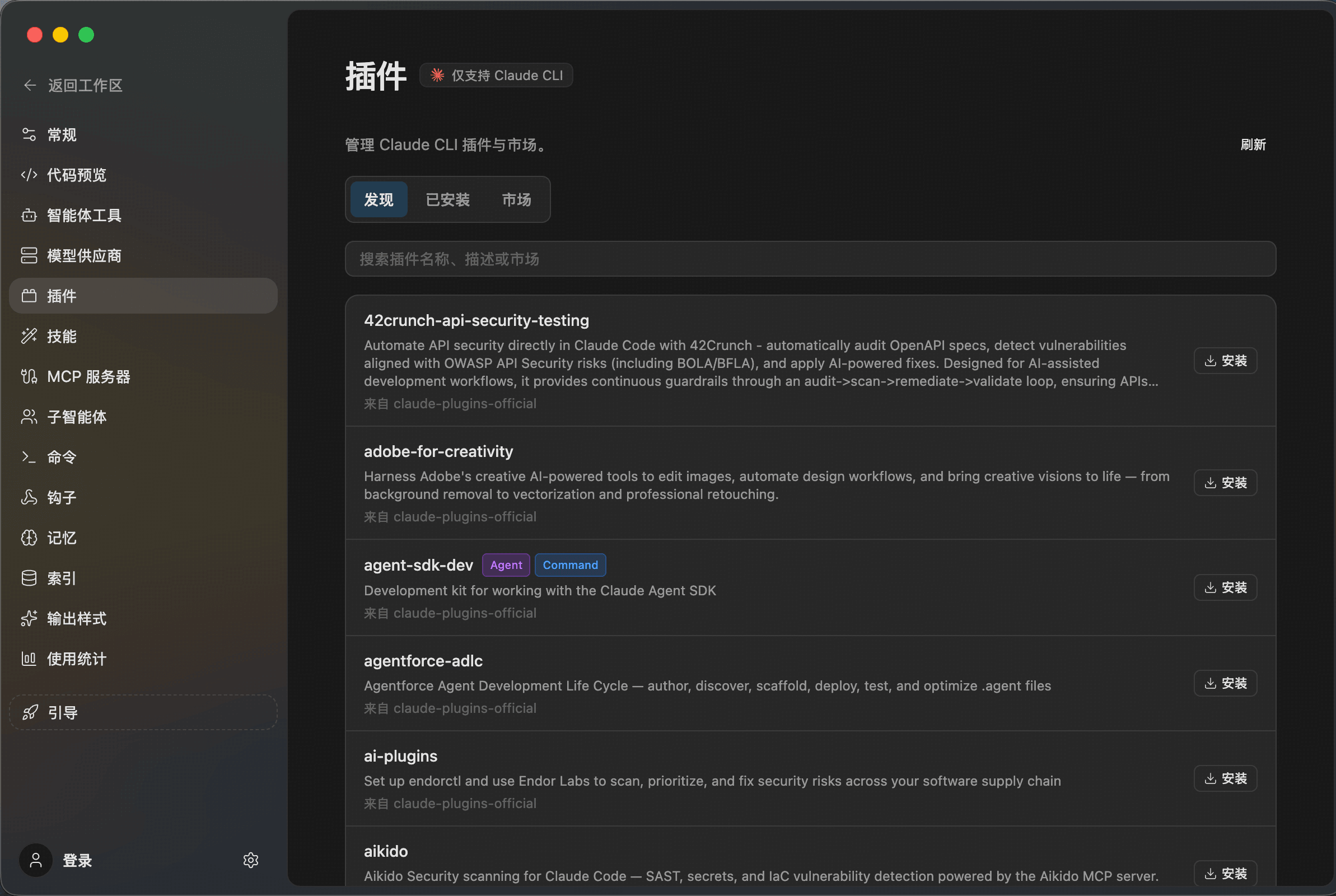Click the 常规 sliders icon in the sidebar
The height and width of the screenshot is (896, 1336).
[29, 135]
